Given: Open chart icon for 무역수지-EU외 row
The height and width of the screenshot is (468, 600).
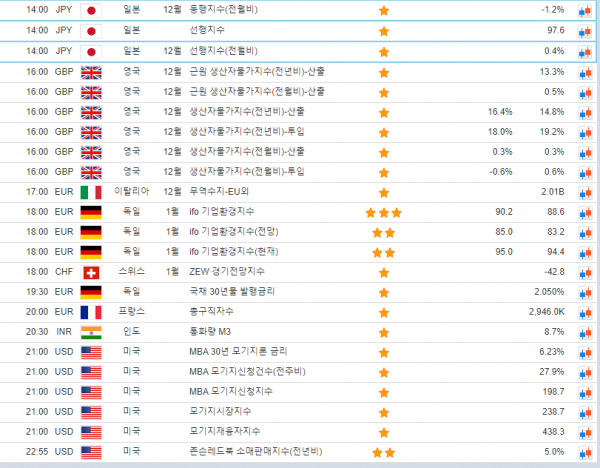Looking at the screenshot, I should click(x=585, y=192).
